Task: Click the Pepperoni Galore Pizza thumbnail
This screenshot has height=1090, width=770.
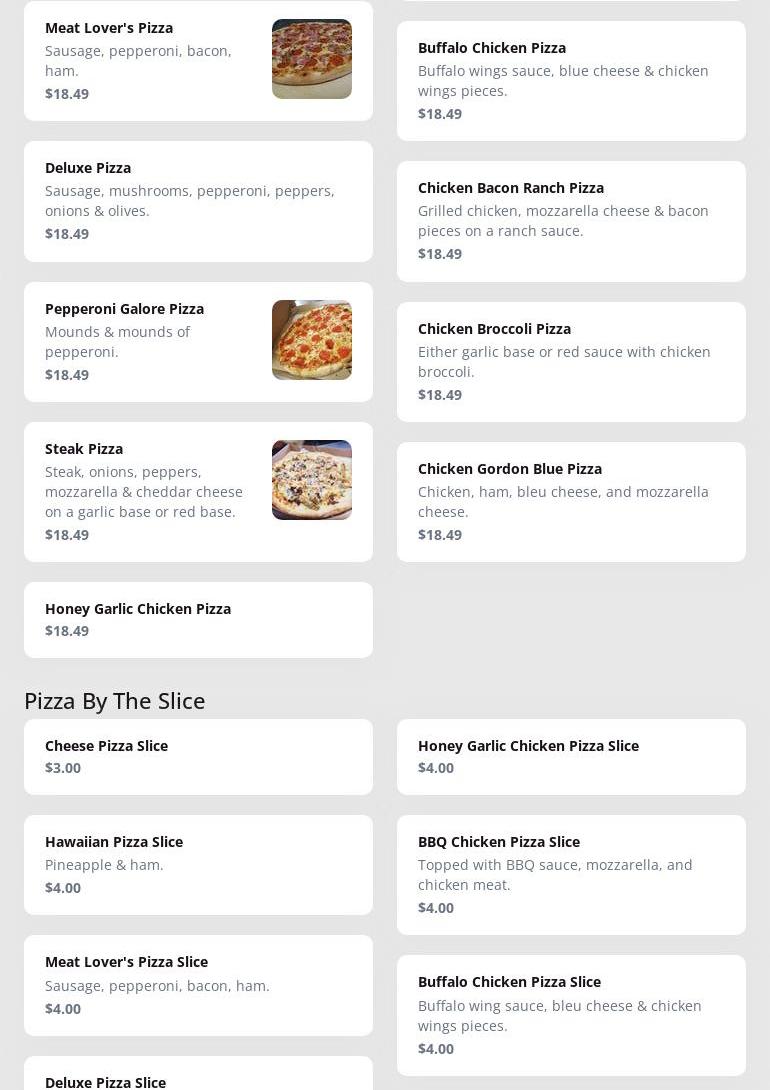Action: [x=312, y=340]
